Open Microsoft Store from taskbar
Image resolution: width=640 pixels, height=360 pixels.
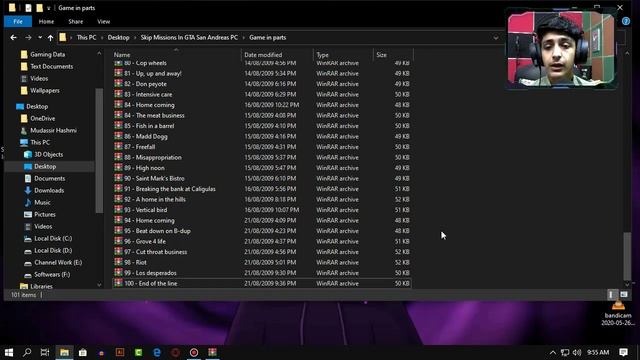point(82,352)
